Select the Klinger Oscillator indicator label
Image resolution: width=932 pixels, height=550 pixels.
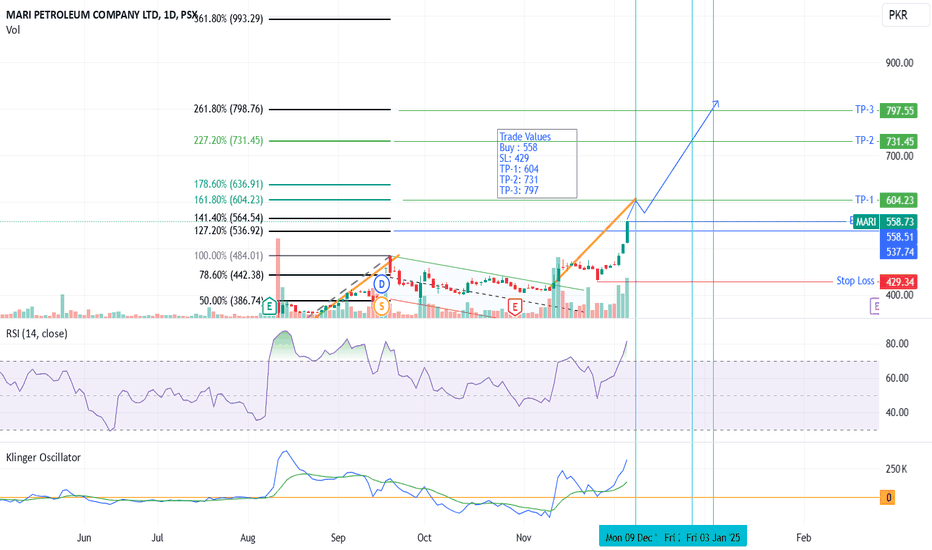43,457
